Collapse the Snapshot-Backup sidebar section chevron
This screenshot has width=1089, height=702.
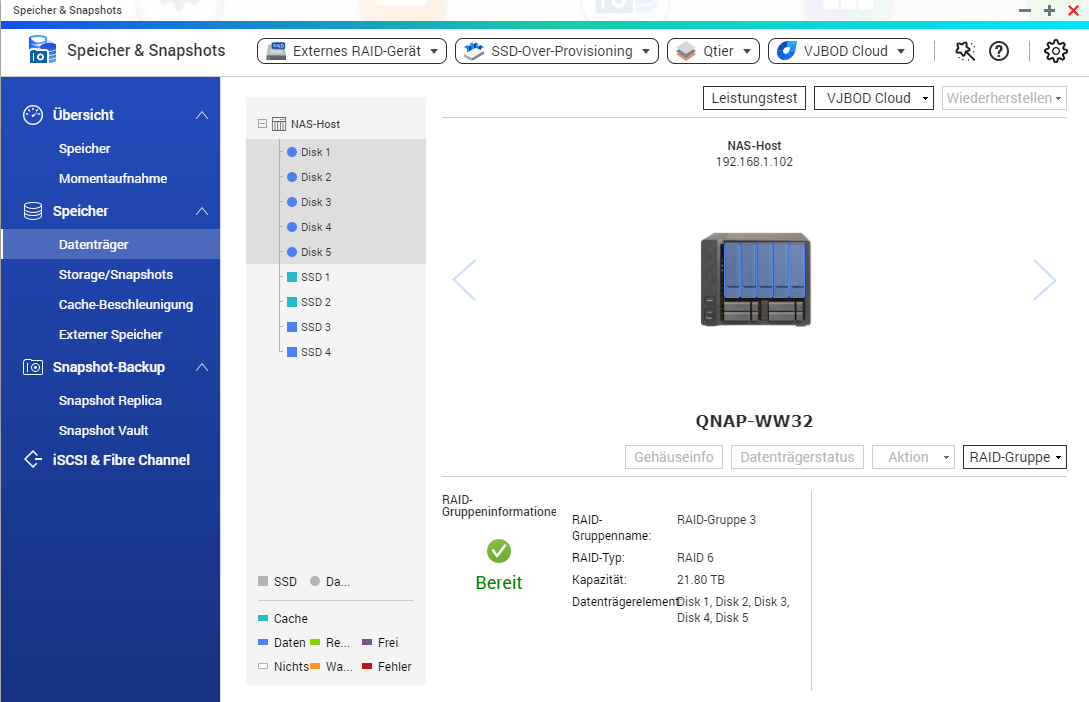pos(202,367)
